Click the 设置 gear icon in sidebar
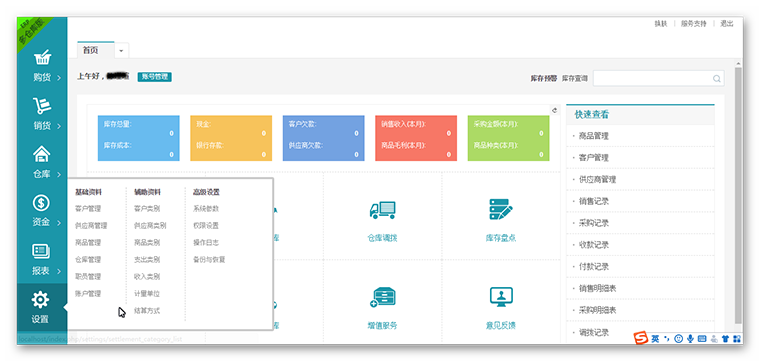The width and height of the screenshot is (760, 361). 40,300
